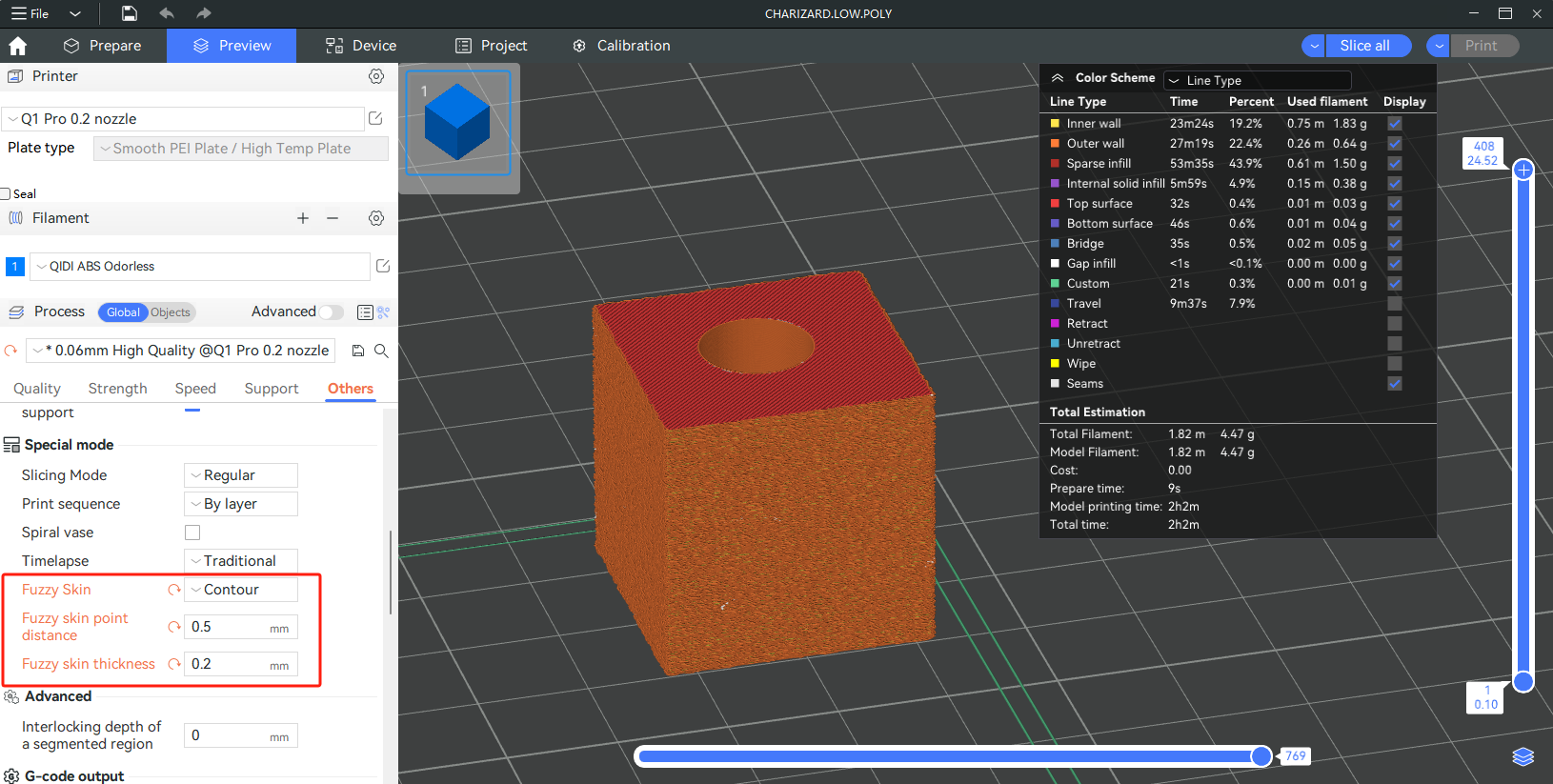Switch to the Prepare tab
Viewport: 1553px width, 784px height.
103,46
